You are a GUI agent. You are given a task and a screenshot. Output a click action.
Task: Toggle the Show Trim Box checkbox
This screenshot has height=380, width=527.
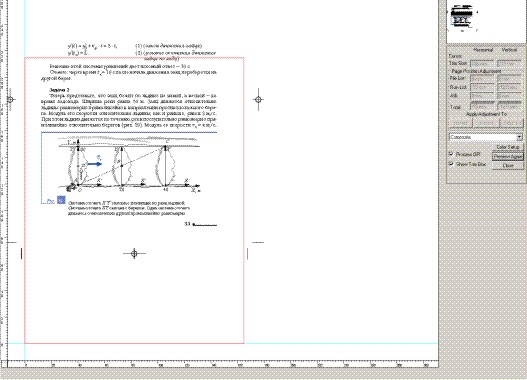pos(451,164)
